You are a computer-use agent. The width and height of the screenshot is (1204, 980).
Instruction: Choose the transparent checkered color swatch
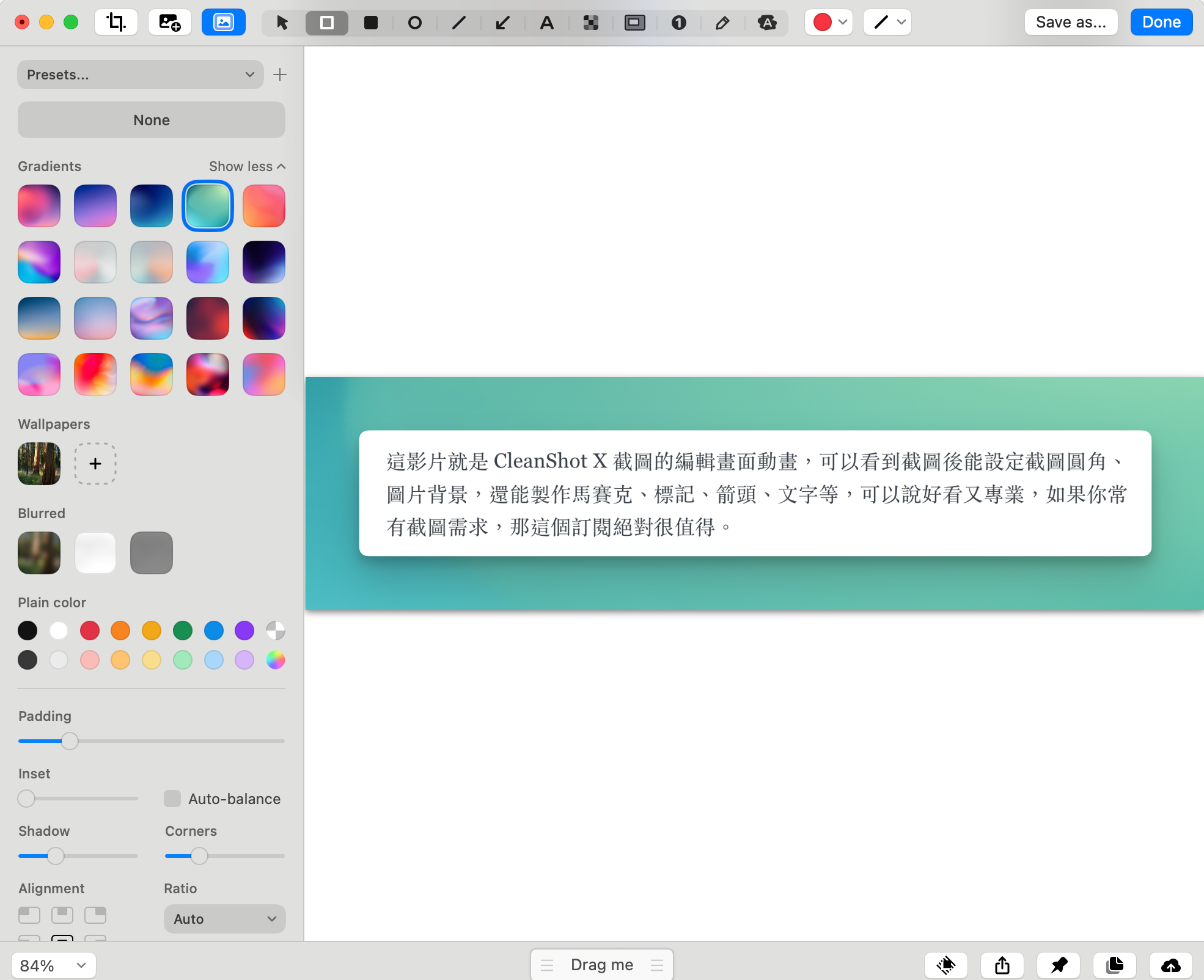pyautogui.click(x=276, y=631)
